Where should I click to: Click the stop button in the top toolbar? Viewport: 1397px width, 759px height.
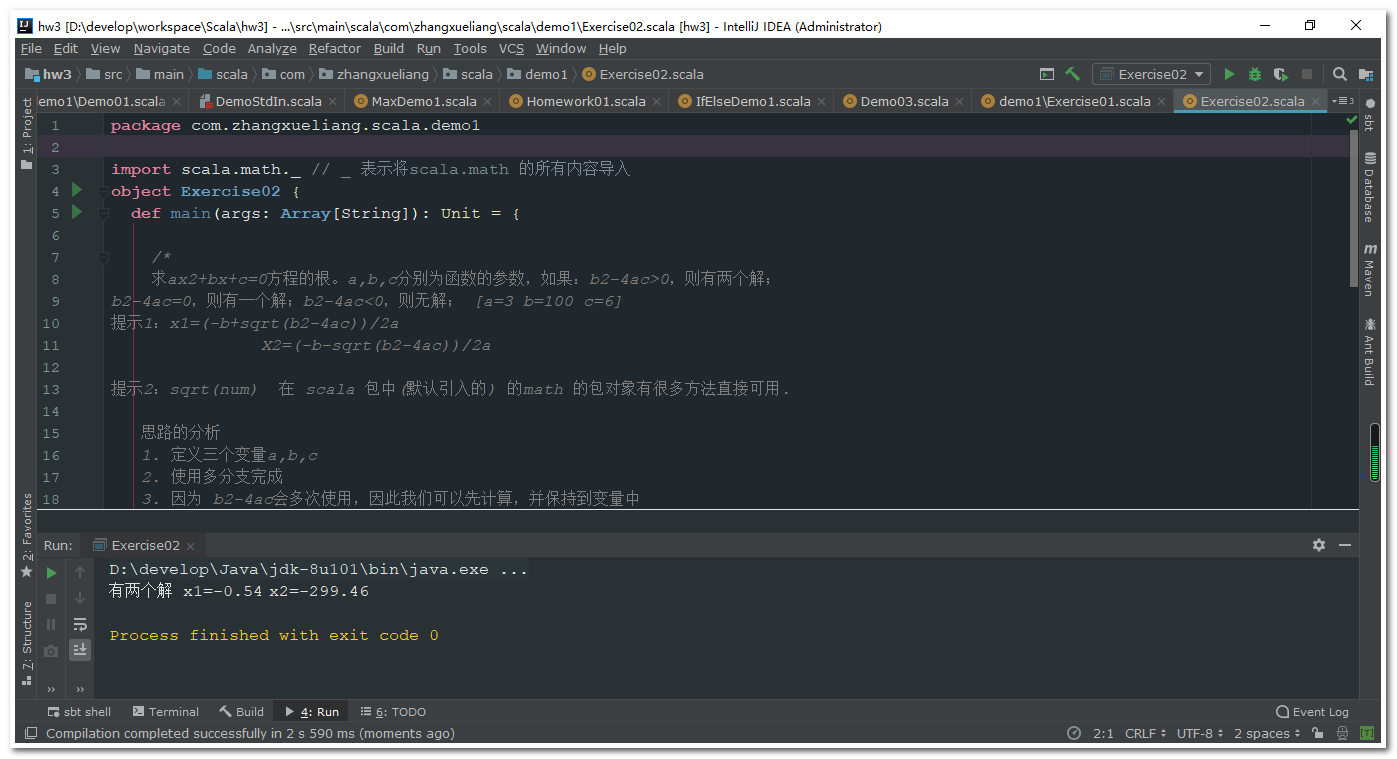1306,74
